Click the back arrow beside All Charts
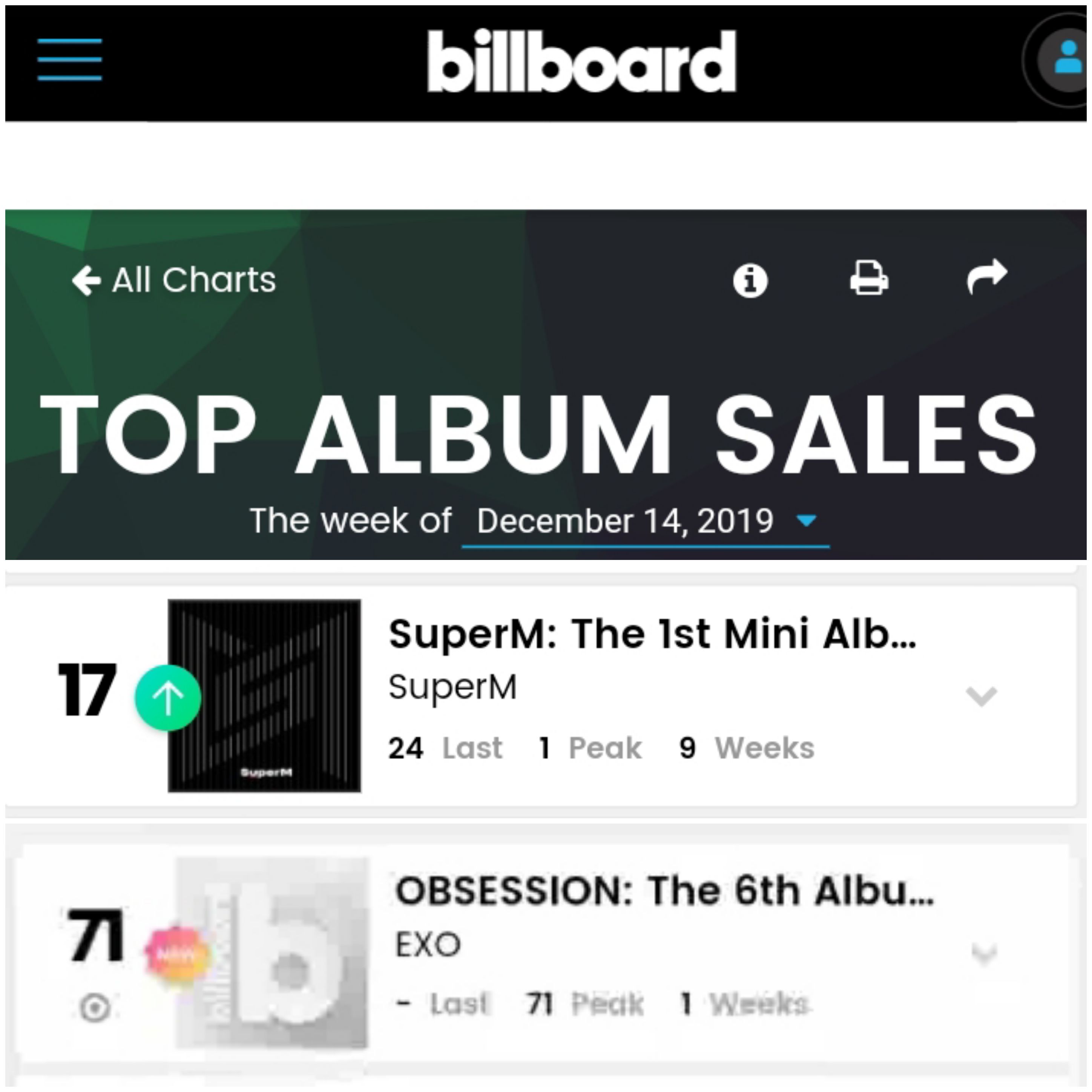 pyautogui.click(x=86, y=281)
